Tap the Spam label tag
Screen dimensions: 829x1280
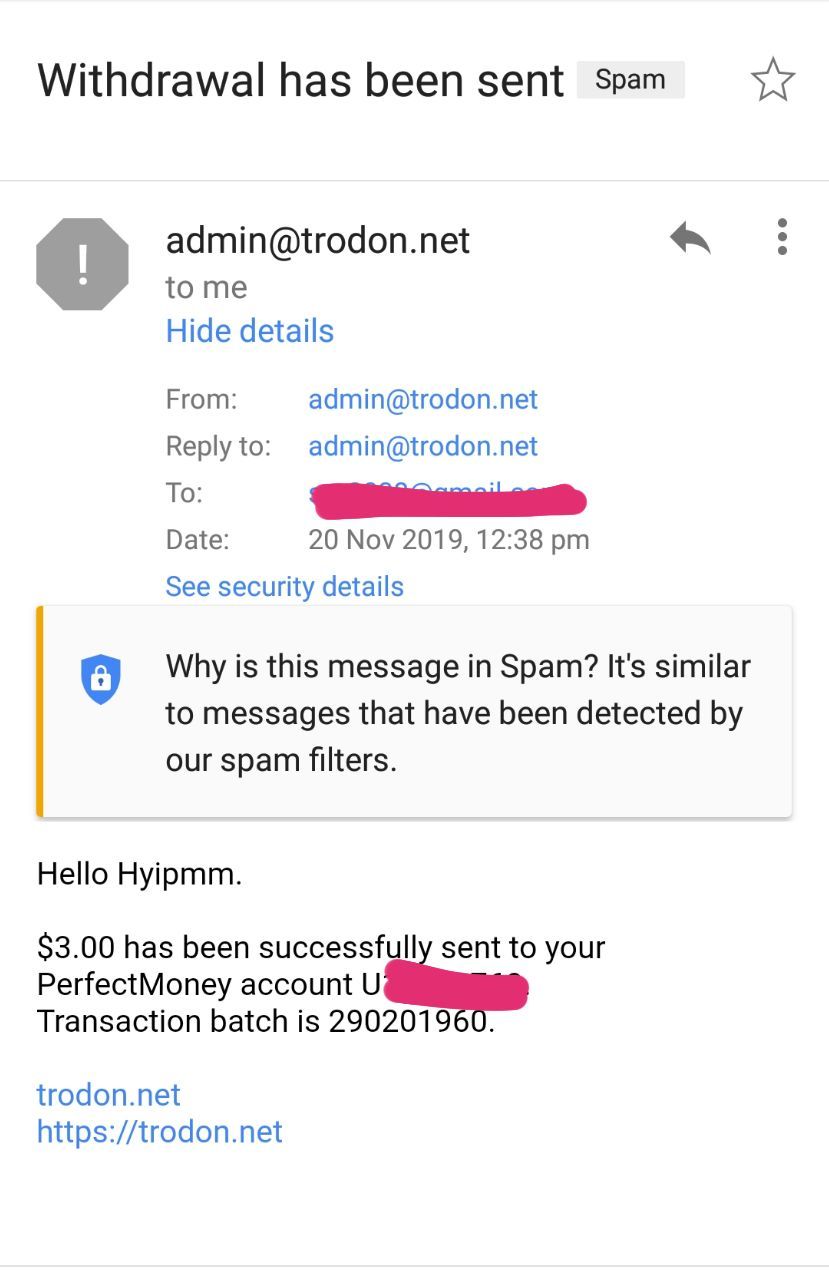[630, 80]
